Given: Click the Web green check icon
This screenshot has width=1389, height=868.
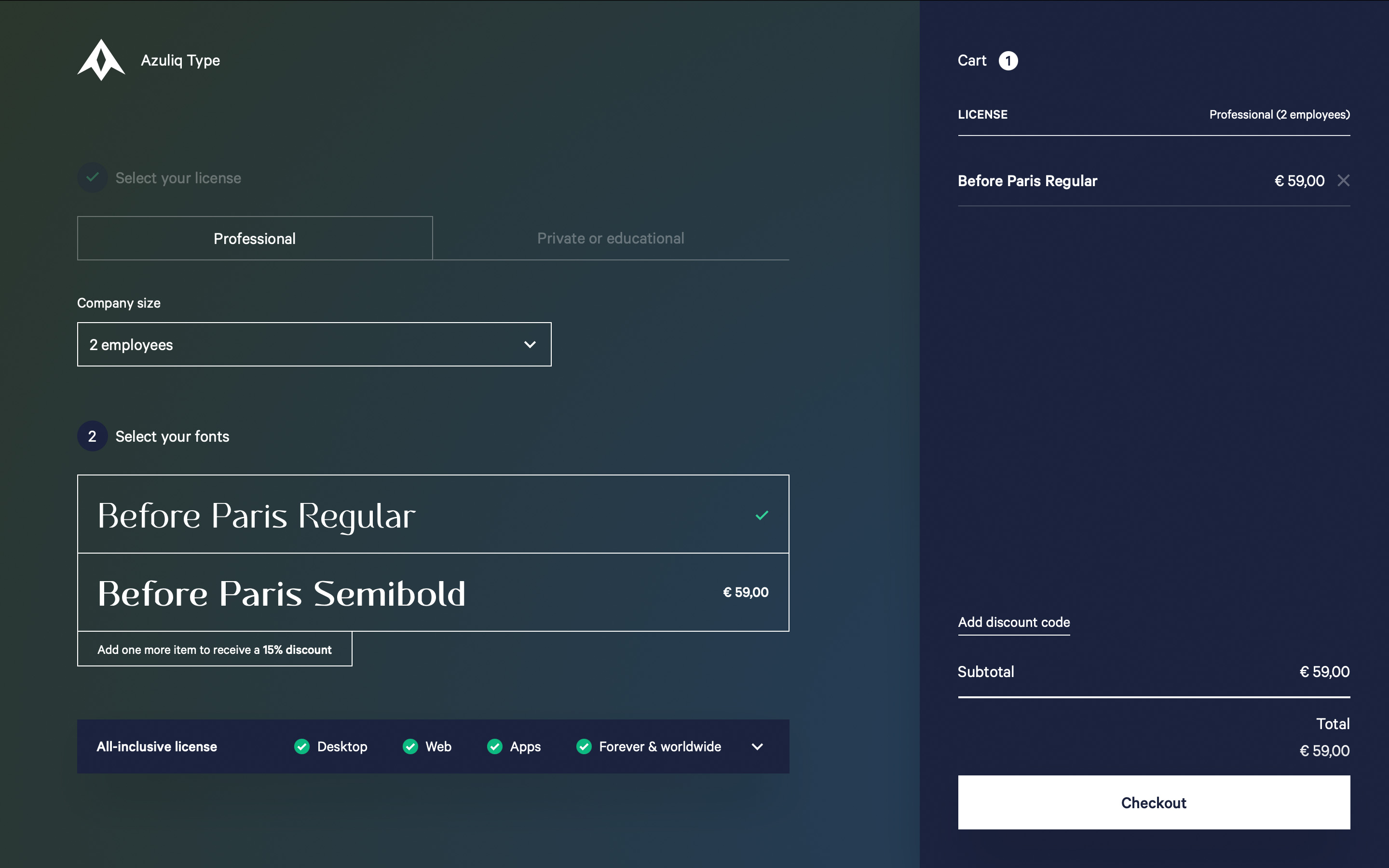Looking at the screenshot, I should (410, 746).
